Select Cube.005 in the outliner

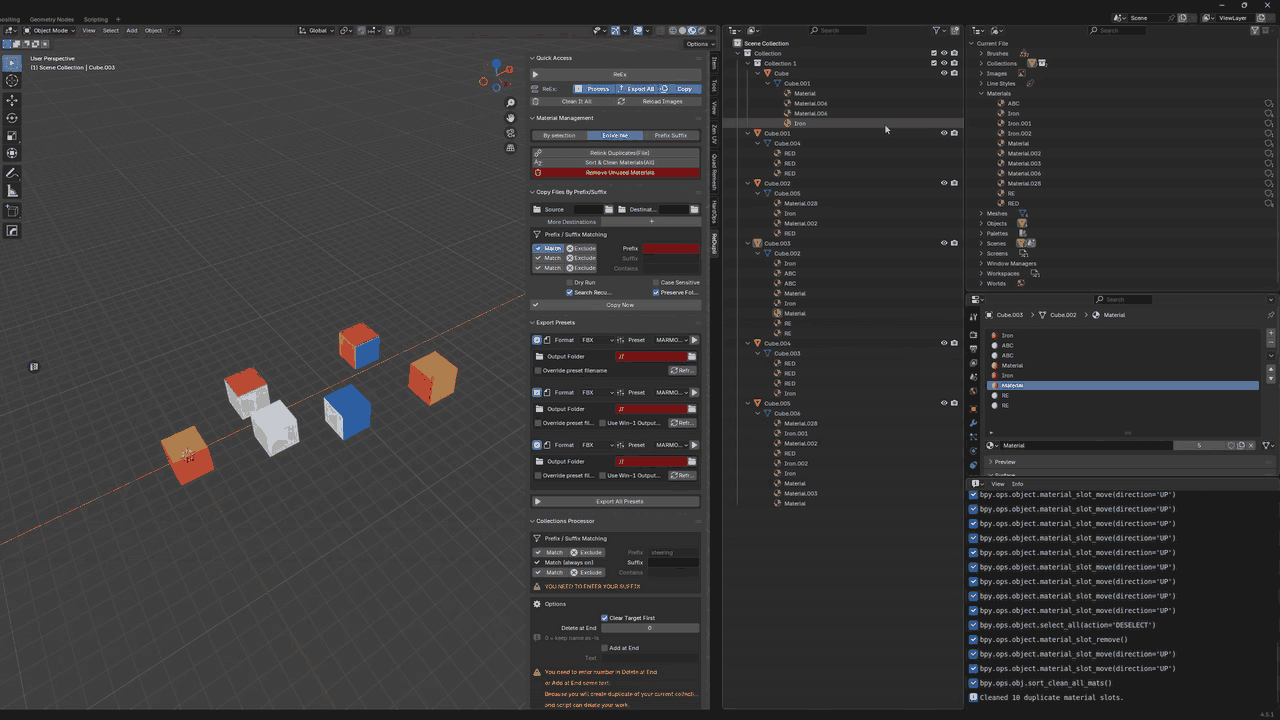[x=777, y=403]
